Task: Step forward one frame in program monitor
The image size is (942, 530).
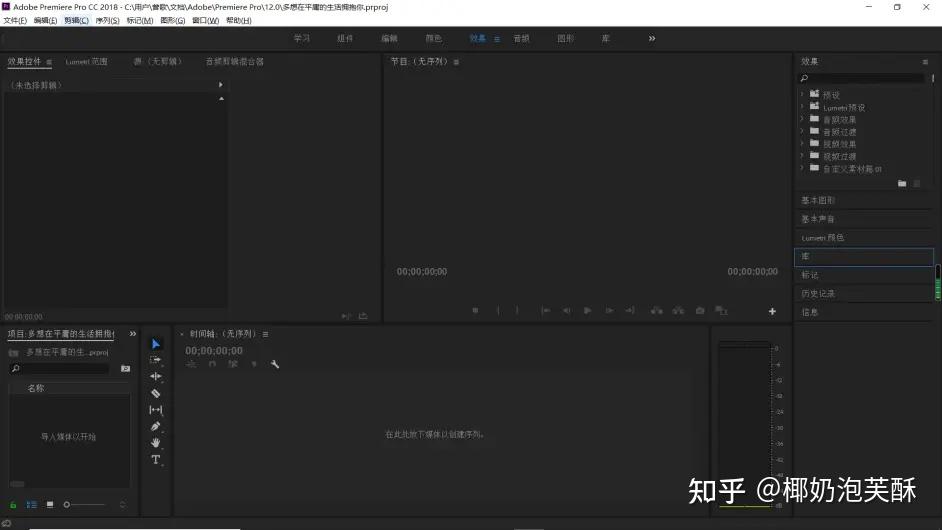Action: pyautogui.click(x=609, y=311)
